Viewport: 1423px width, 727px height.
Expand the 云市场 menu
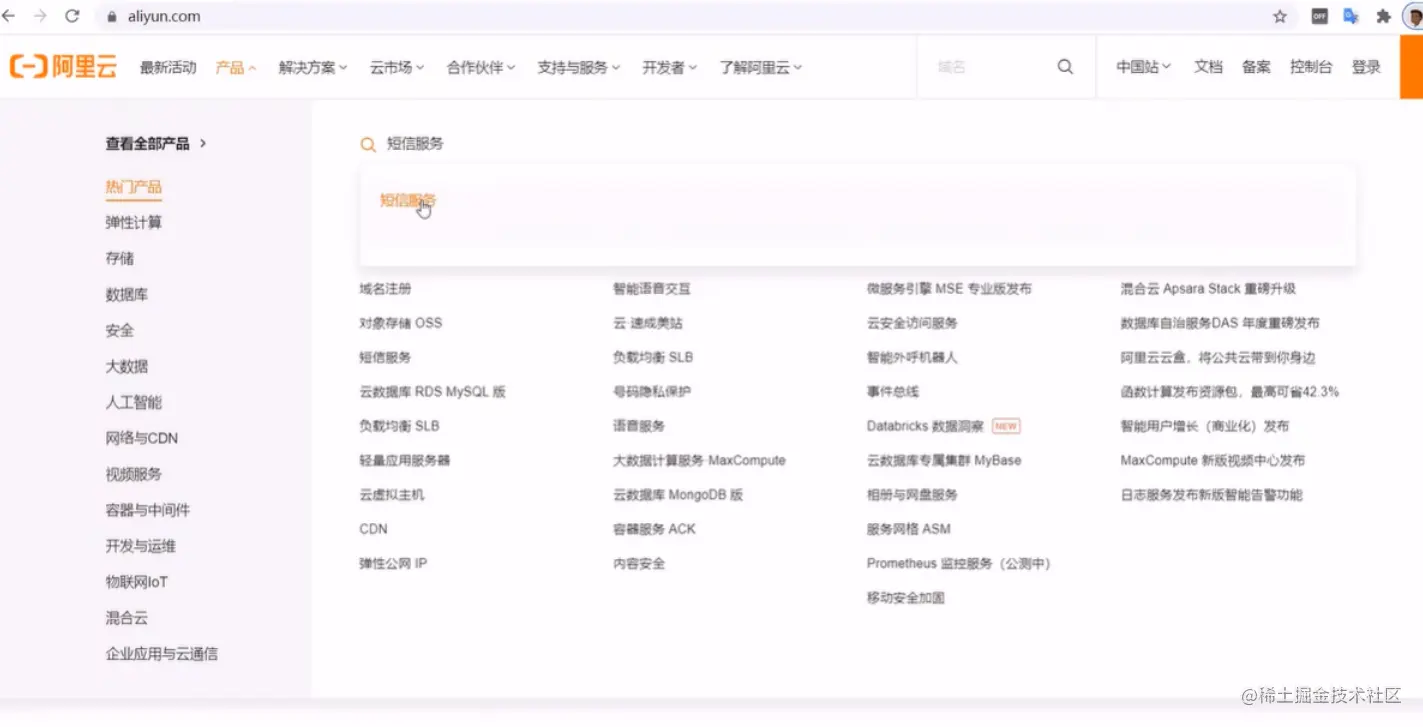pyautogui.click(x=397, y=67)
